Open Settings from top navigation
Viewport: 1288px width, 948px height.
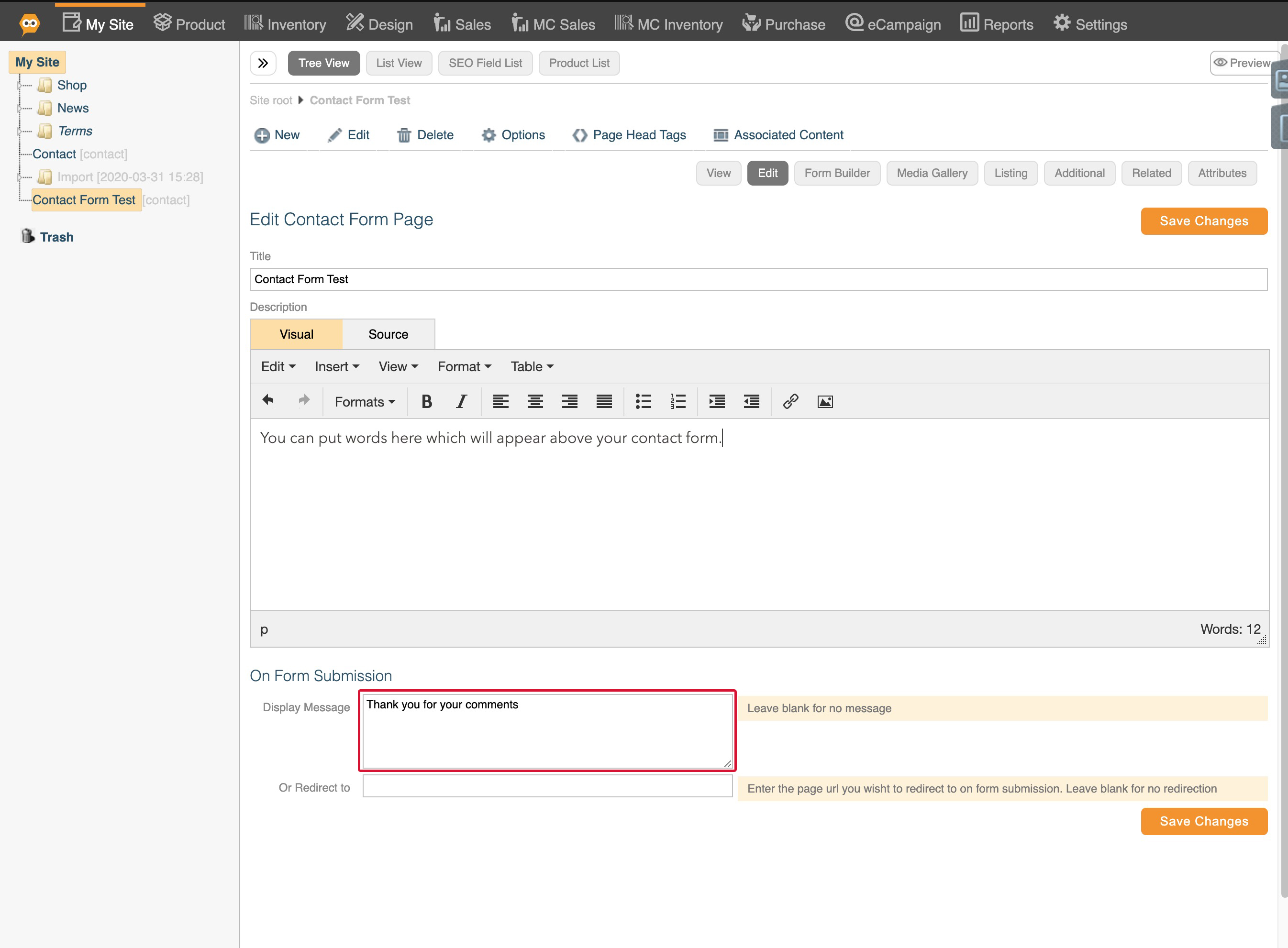click(x=1090, y=24)
